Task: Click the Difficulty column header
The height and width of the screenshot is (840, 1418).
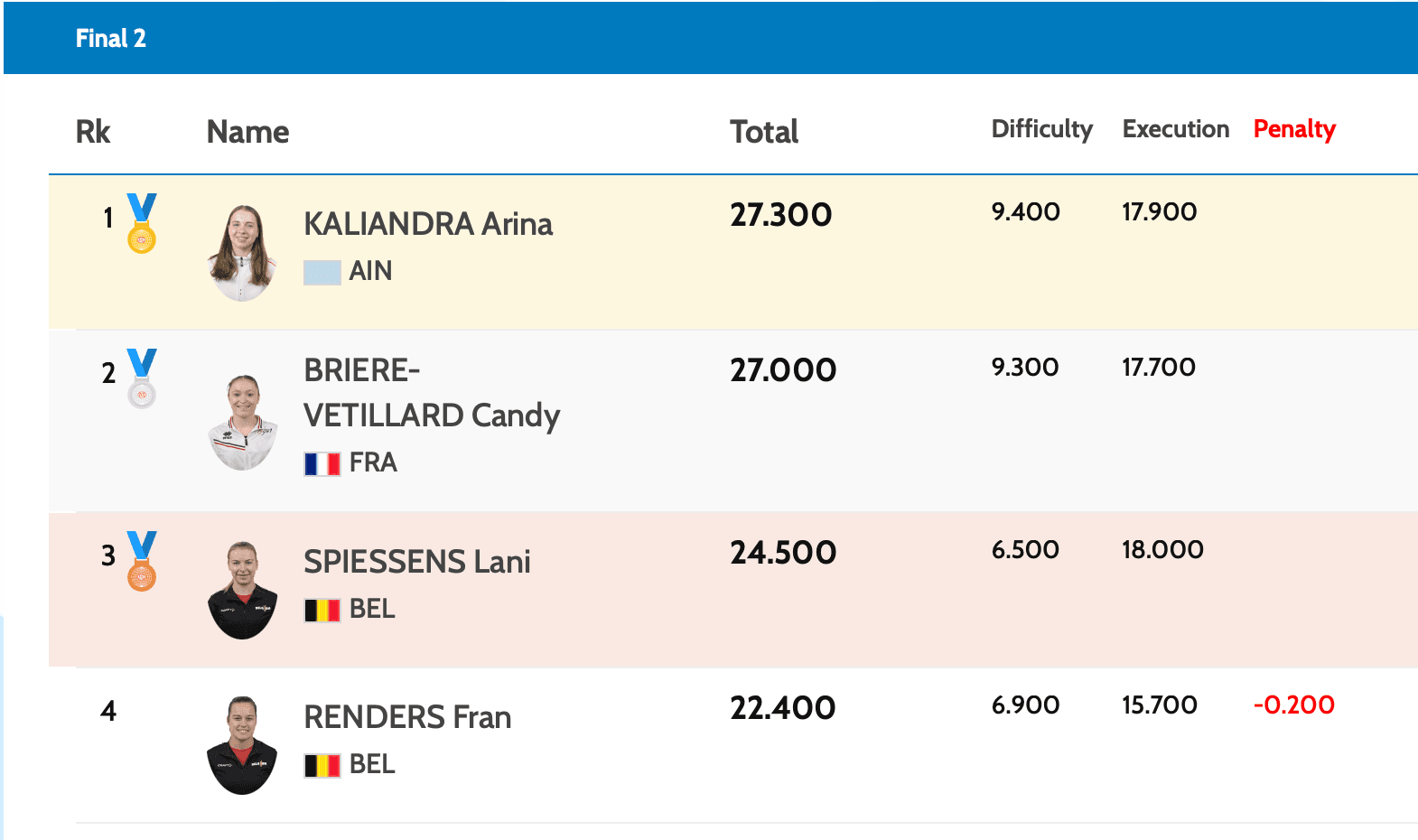Action: pos(1041,129)
